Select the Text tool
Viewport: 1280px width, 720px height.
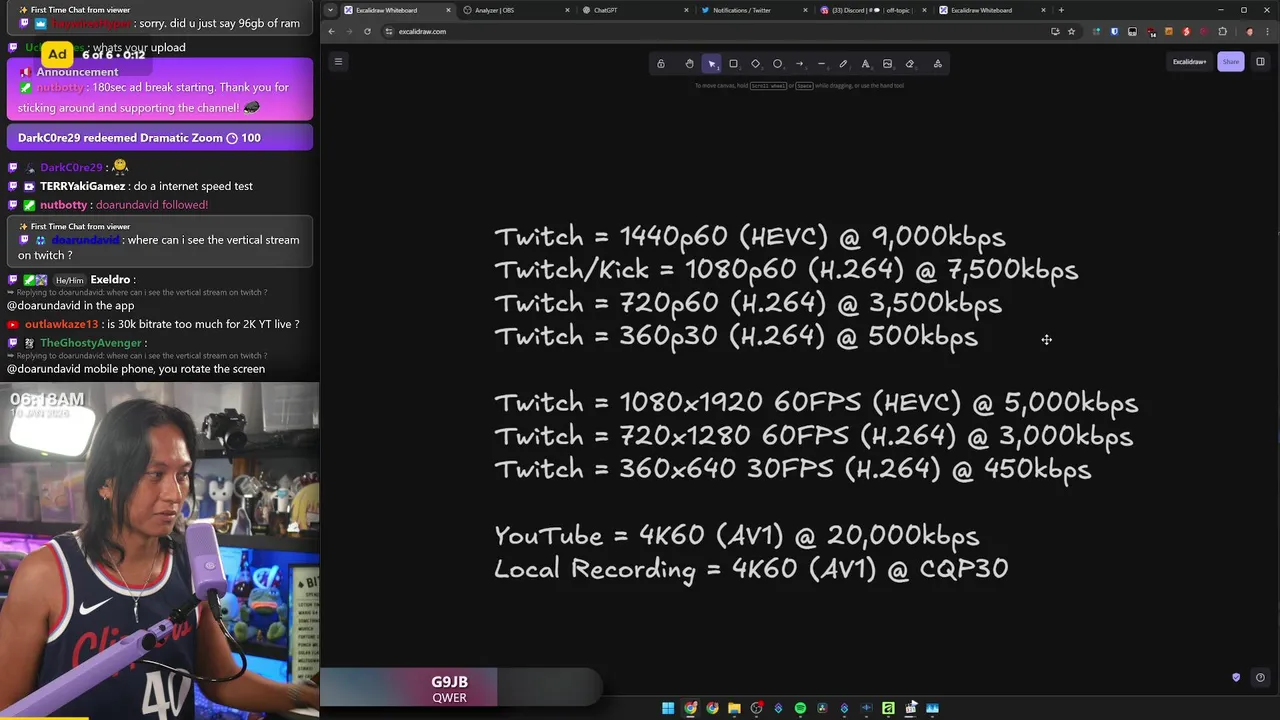tap(865, 63)
